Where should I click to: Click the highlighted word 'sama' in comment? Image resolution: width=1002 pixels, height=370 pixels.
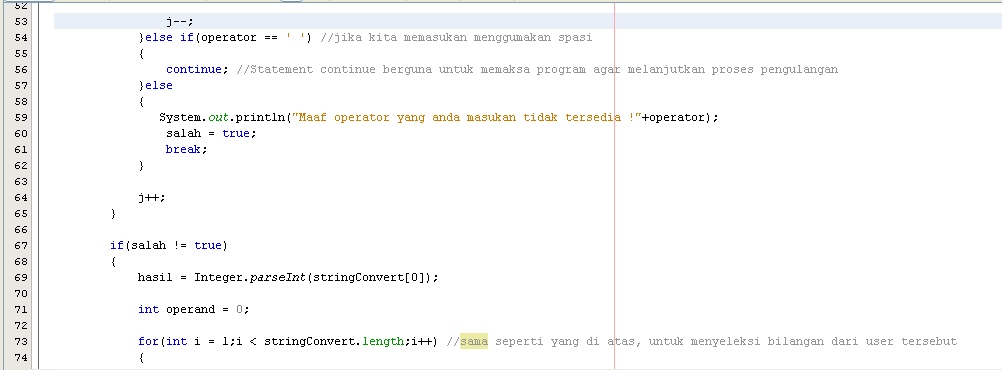474,341
